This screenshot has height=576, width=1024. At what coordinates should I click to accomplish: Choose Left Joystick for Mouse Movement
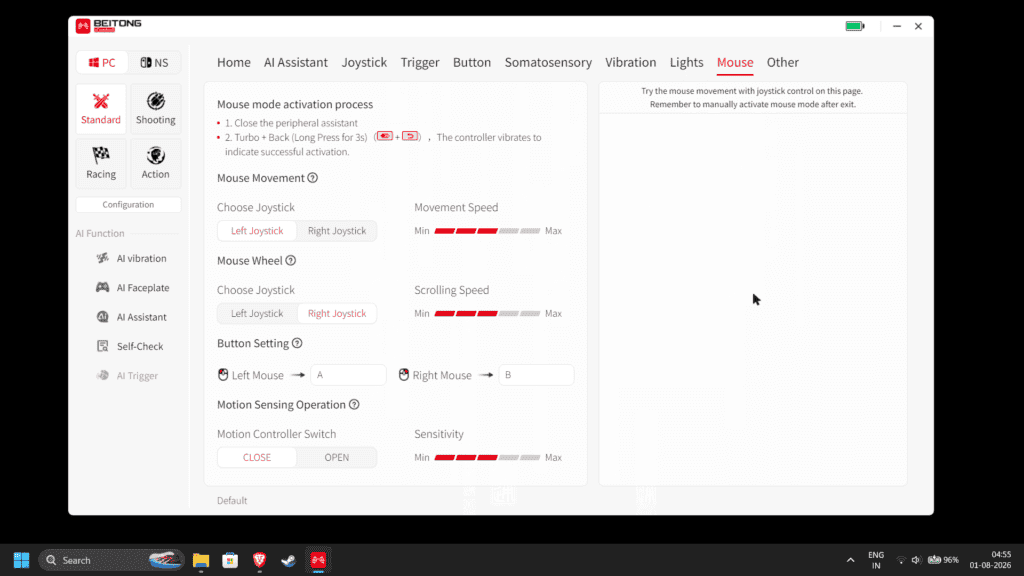point(257,231)
